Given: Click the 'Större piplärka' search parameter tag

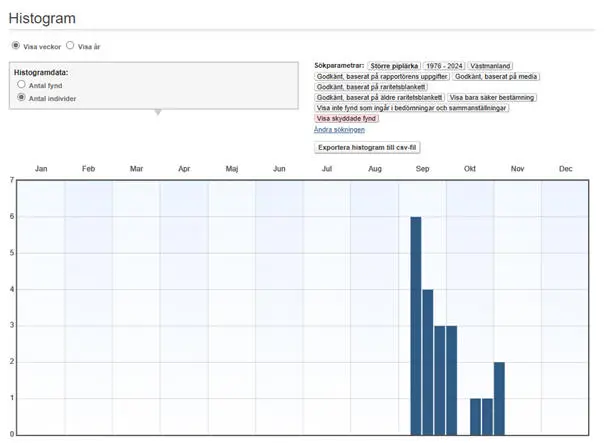Looking at the screenshot, I should click(394, 65).
